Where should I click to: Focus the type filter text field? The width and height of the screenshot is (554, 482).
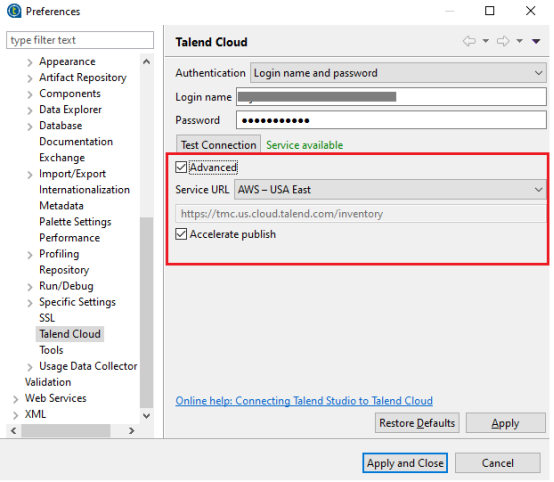pyautogui.click(x=80, y=40)
